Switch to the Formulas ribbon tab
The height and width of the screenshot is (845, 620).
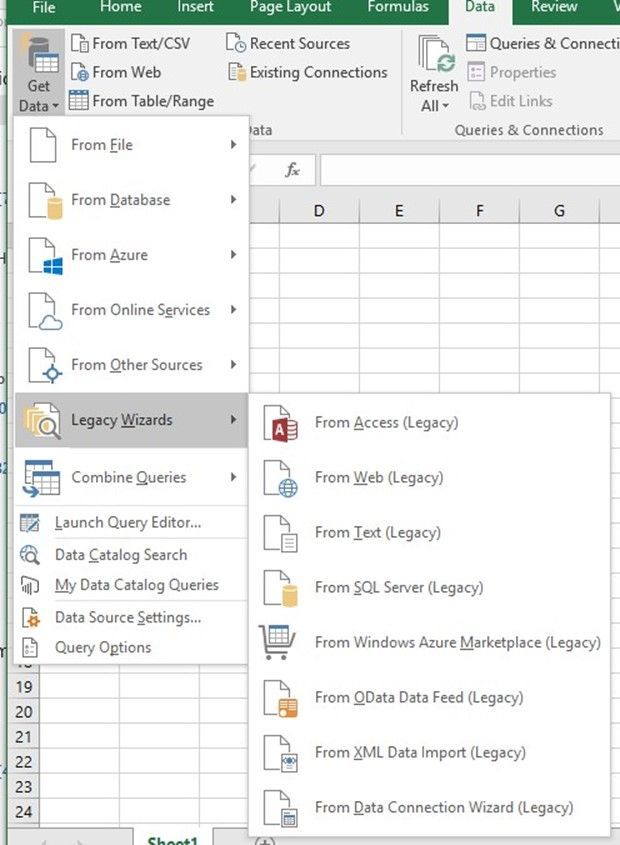[398, 7]
